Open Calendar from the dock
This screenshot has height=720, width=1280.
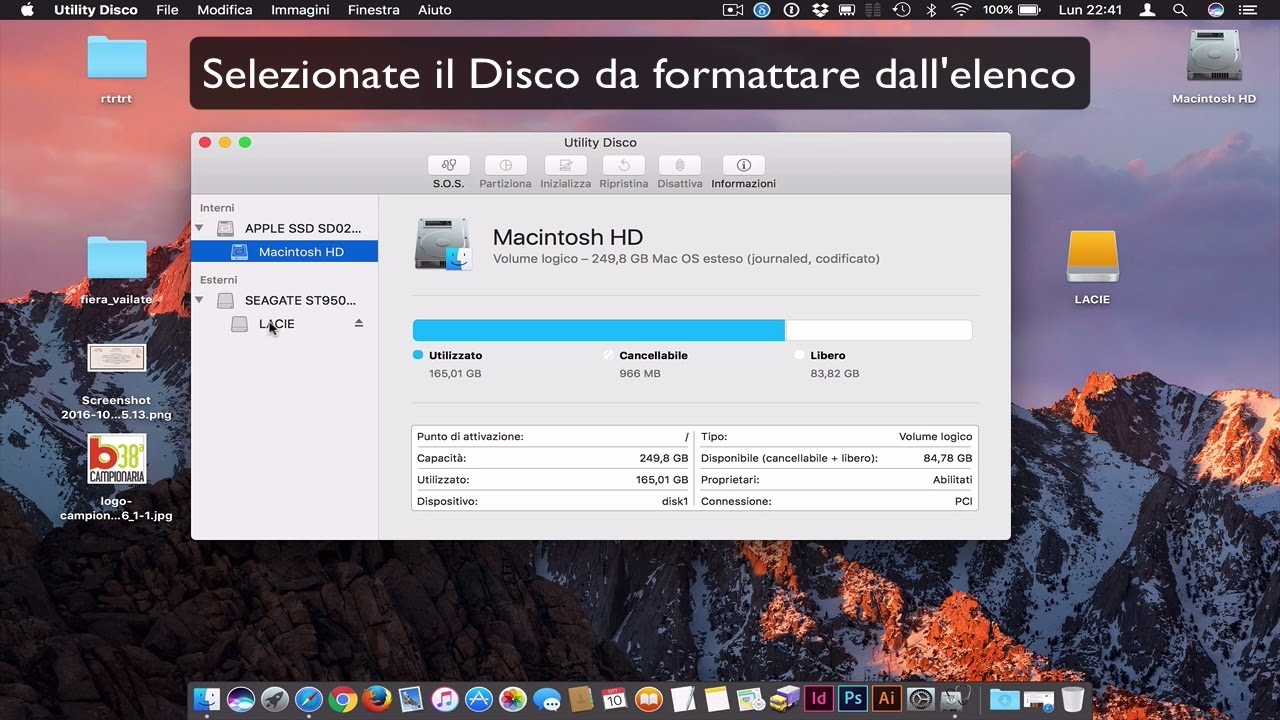614,698
